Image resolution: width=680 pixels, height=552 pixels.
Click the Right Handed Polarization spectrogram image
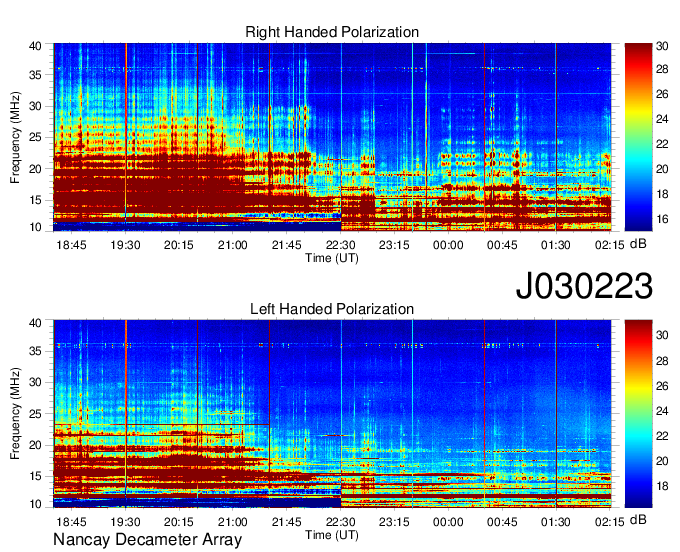click(x=332, y=137)
